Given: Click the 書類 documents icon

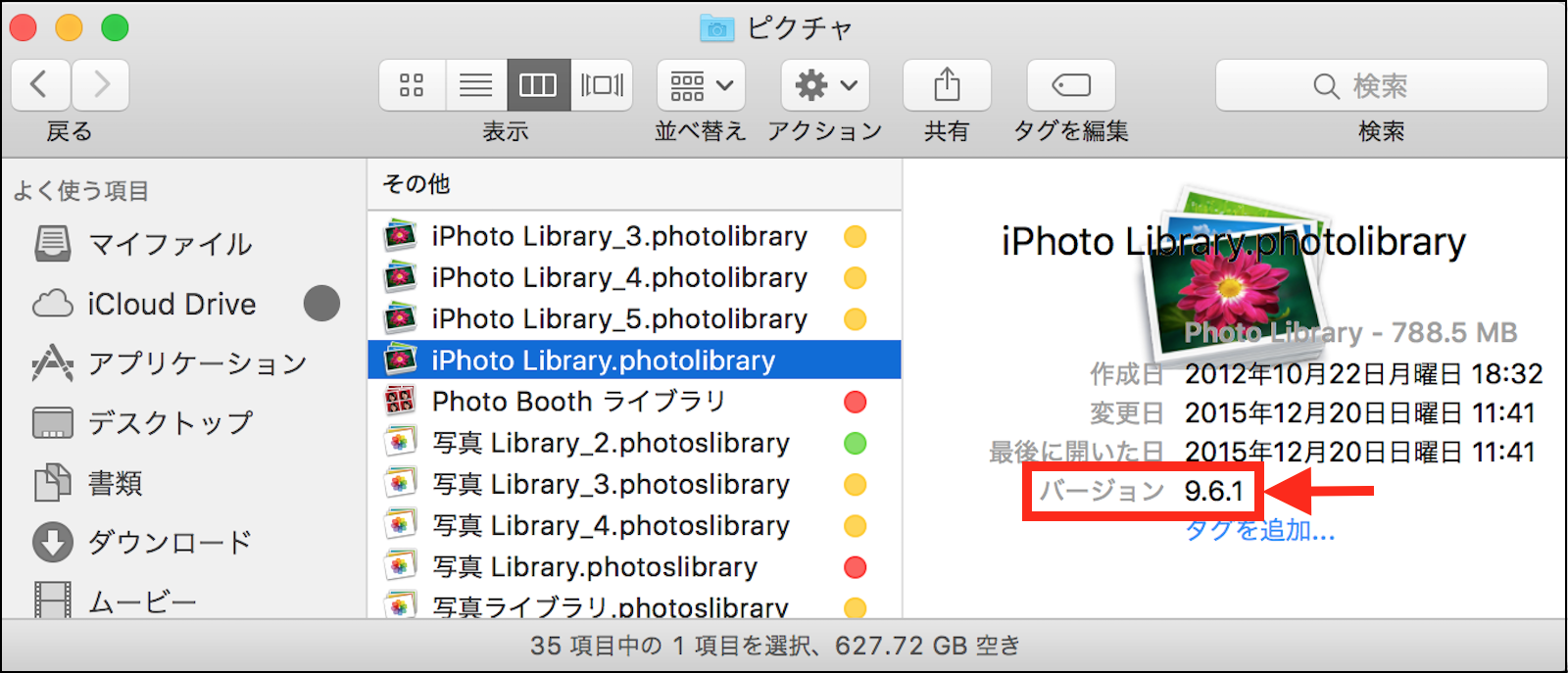Looking at the screenshot, I should (53, 483).
